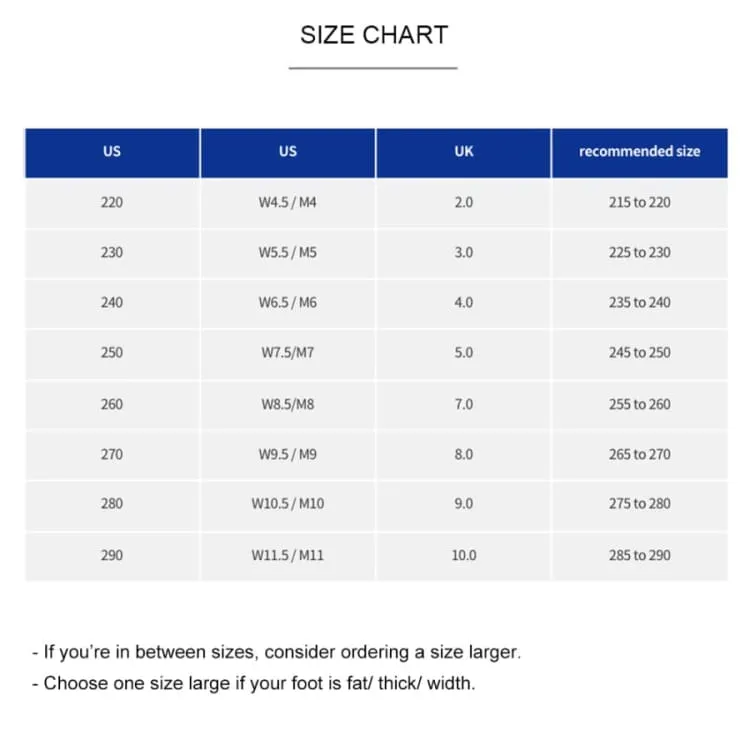Screen dimensions: 750x750
Task: Click the W6.5 / M6 cell
Action: tap(287, 303)
